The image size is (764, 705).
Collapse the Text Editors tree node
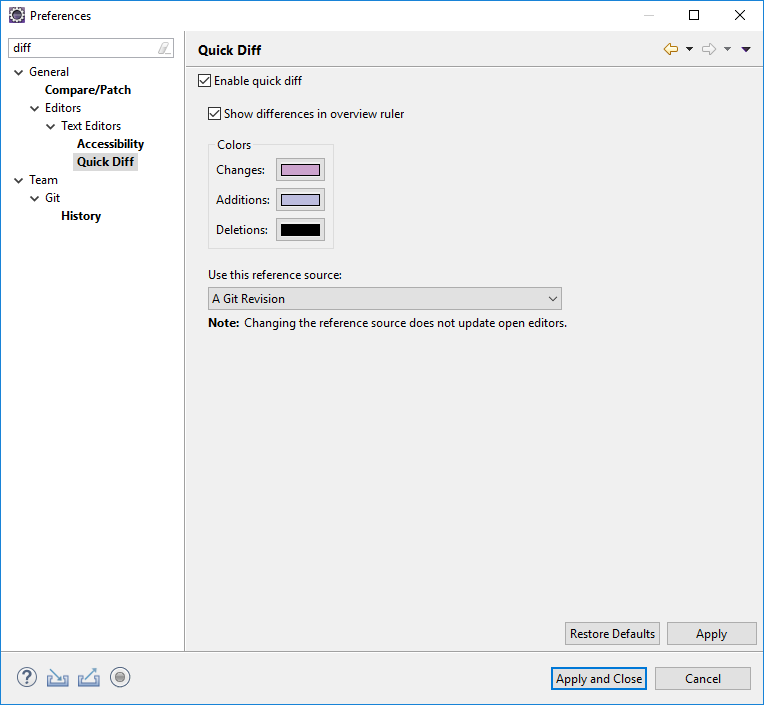pyautogui.click(x=51, y=126)
